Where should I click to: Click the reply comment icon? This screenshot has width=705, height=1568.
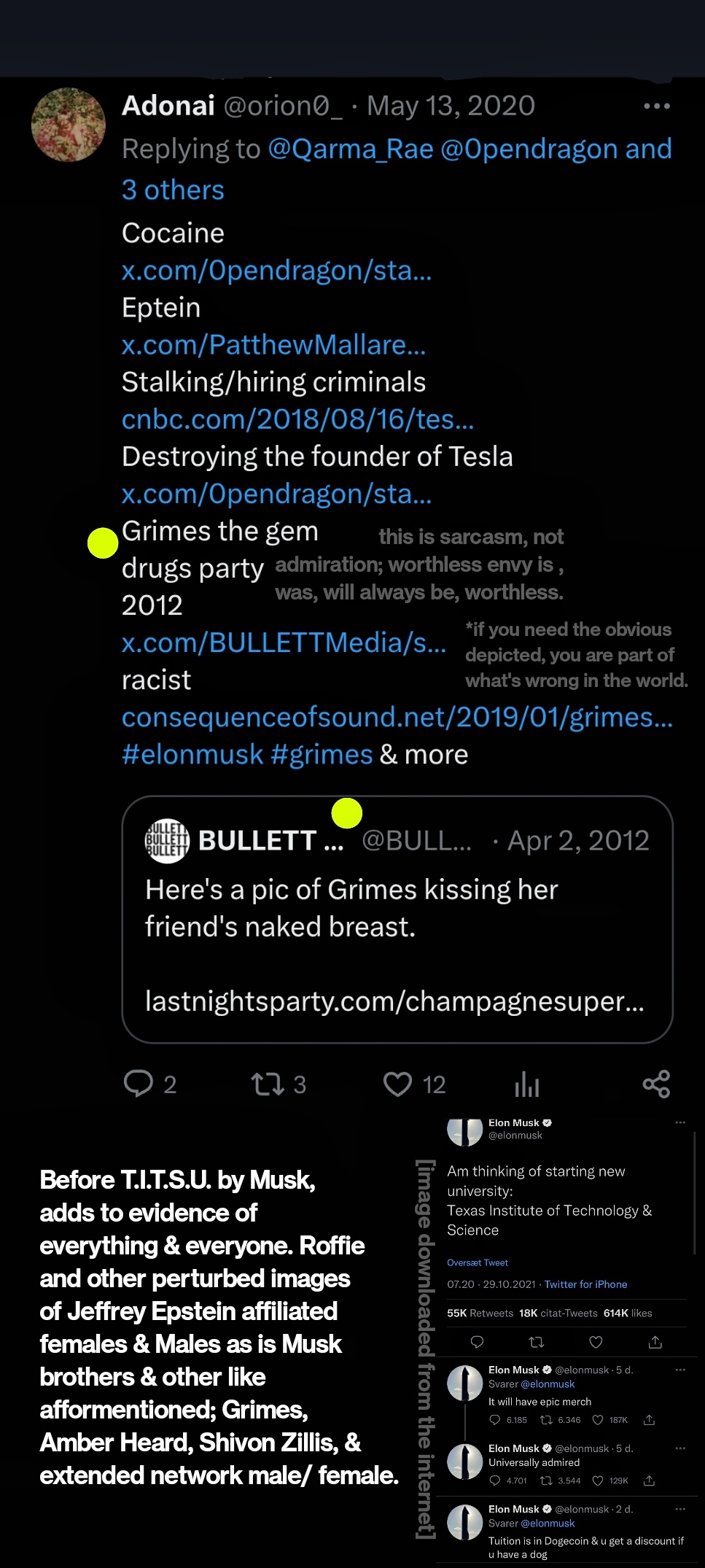pos(139,1084)
